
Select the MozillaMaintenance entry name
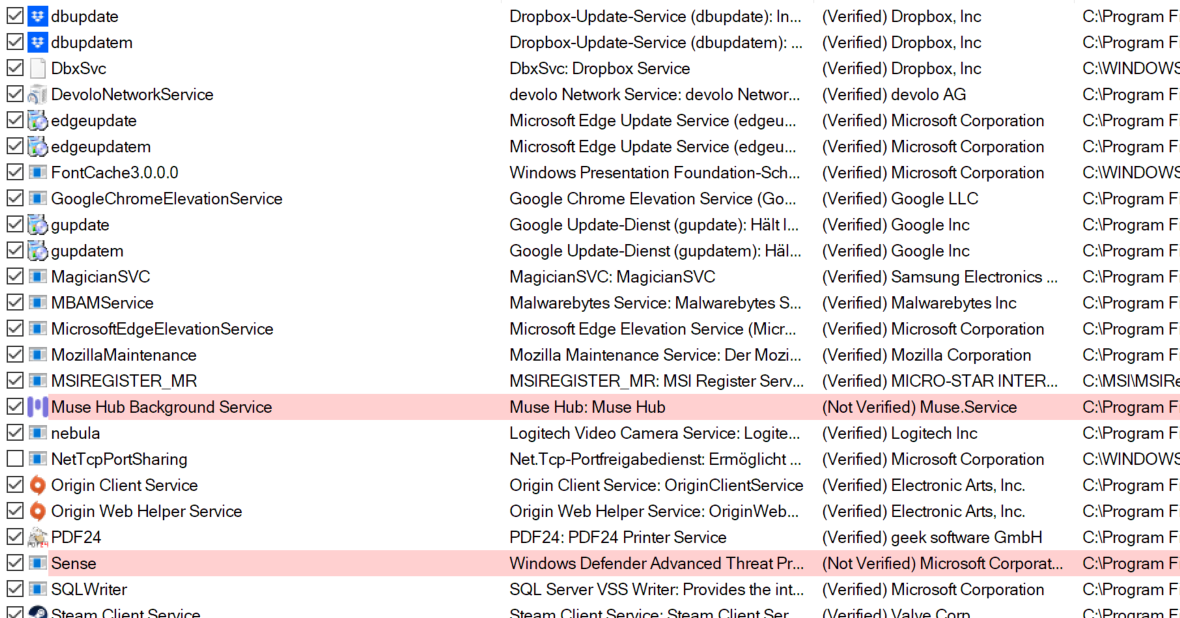(123, 355)
